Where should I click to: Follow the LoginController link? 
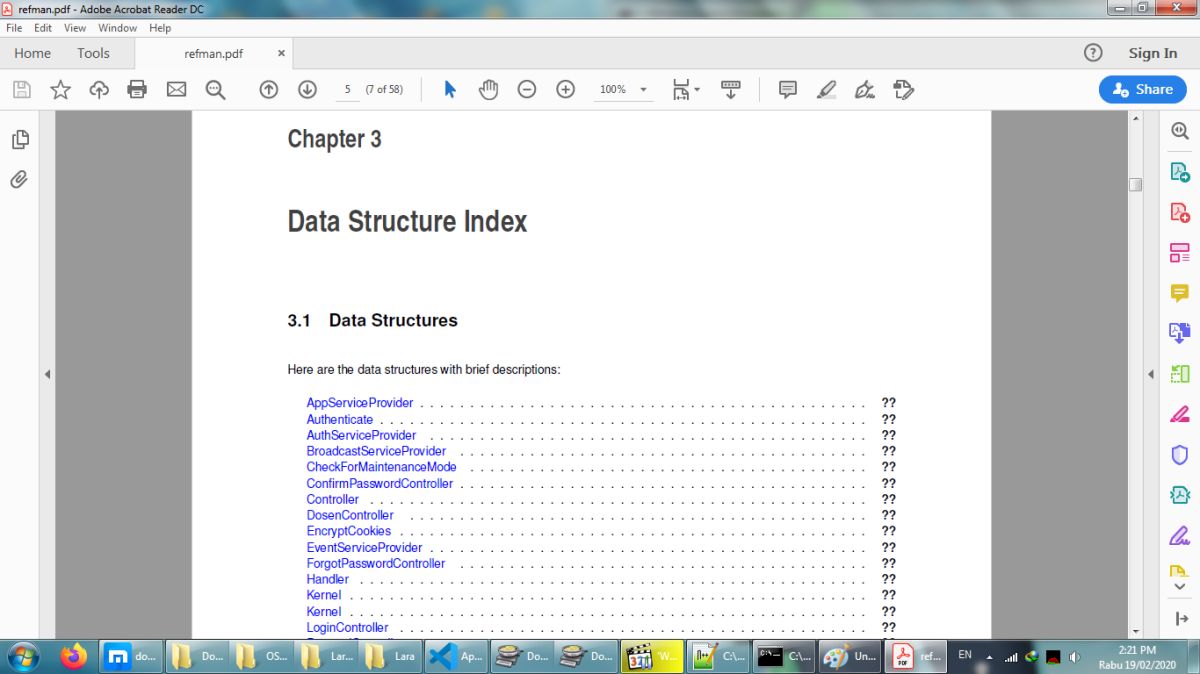coord(347,627)
